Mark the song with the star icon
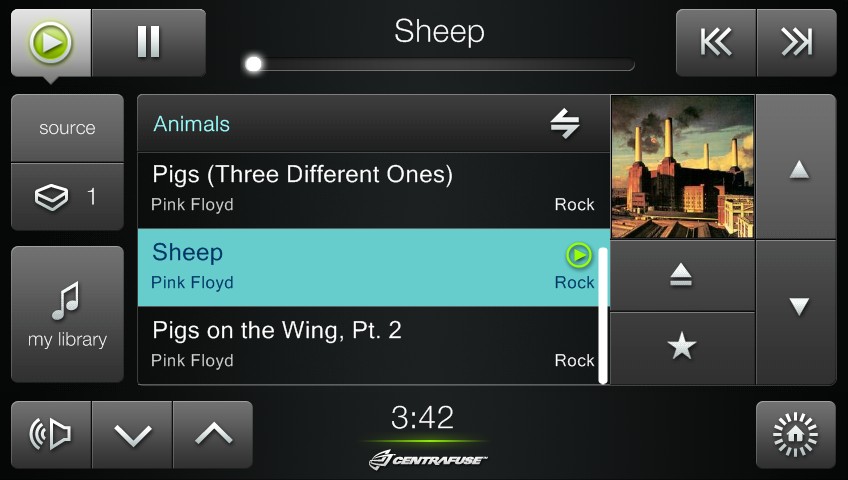This screenshot has width=848, height=480. coord(681,347)
